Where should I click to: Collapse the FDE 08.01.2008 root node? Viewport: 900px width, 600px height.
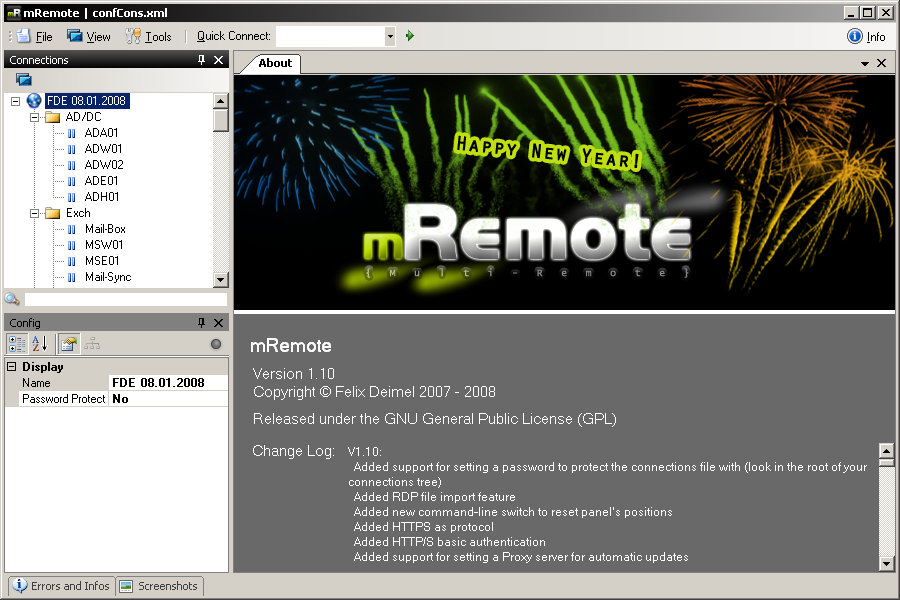tap(16, 101)
